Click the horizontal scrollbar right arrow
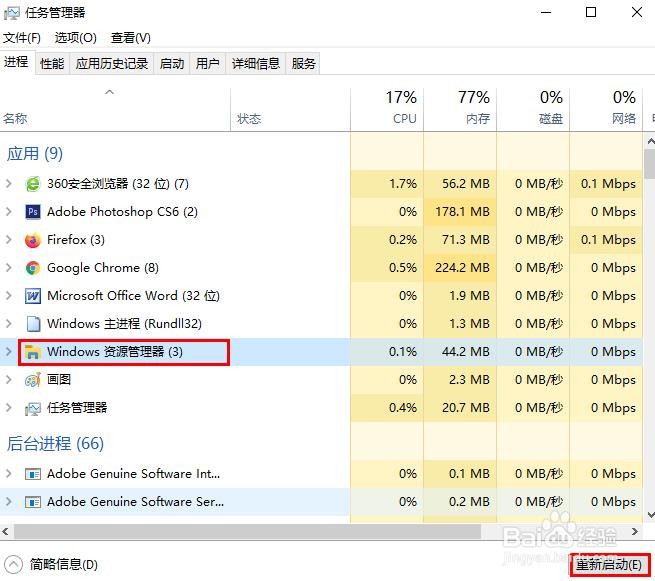The height and width of the screenshot is (581, 655). [635, 532]
